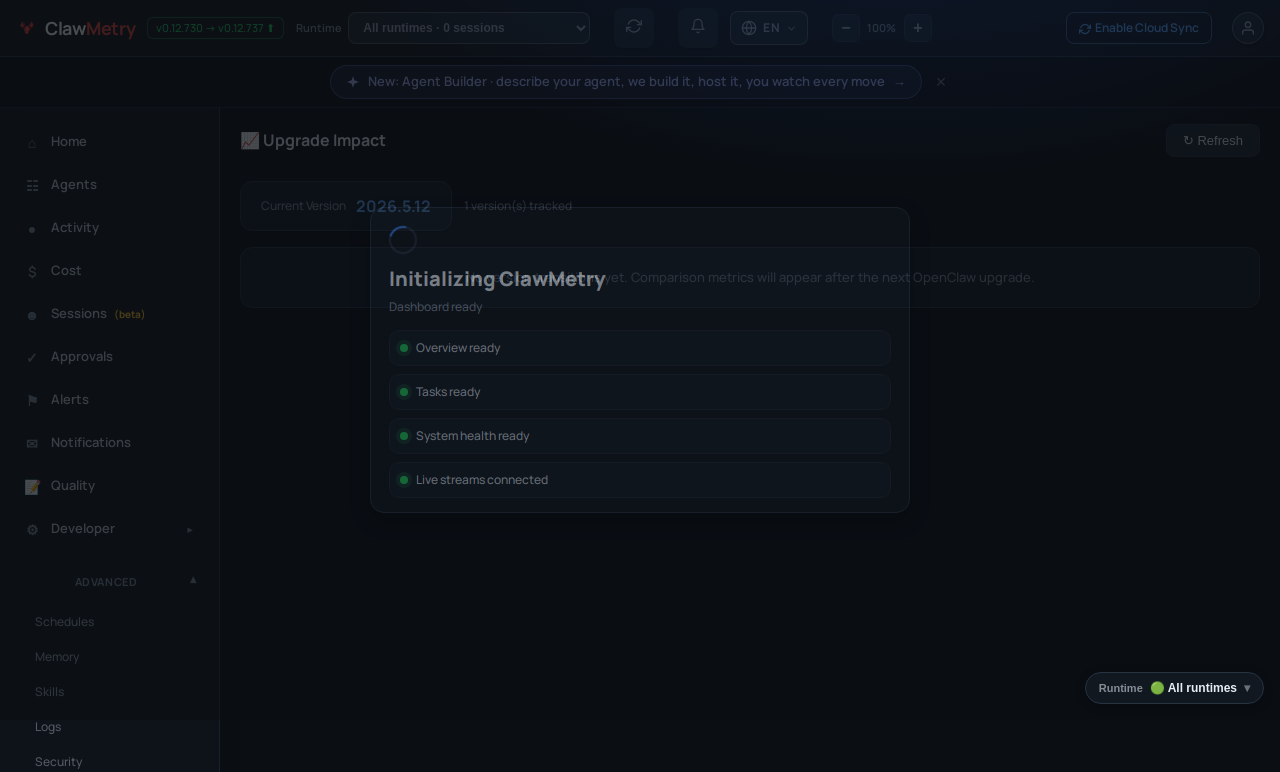The width and height of the screenshot is (1280, 772).
Task: Click 'System health ready' status row
Action: point(640,436)
